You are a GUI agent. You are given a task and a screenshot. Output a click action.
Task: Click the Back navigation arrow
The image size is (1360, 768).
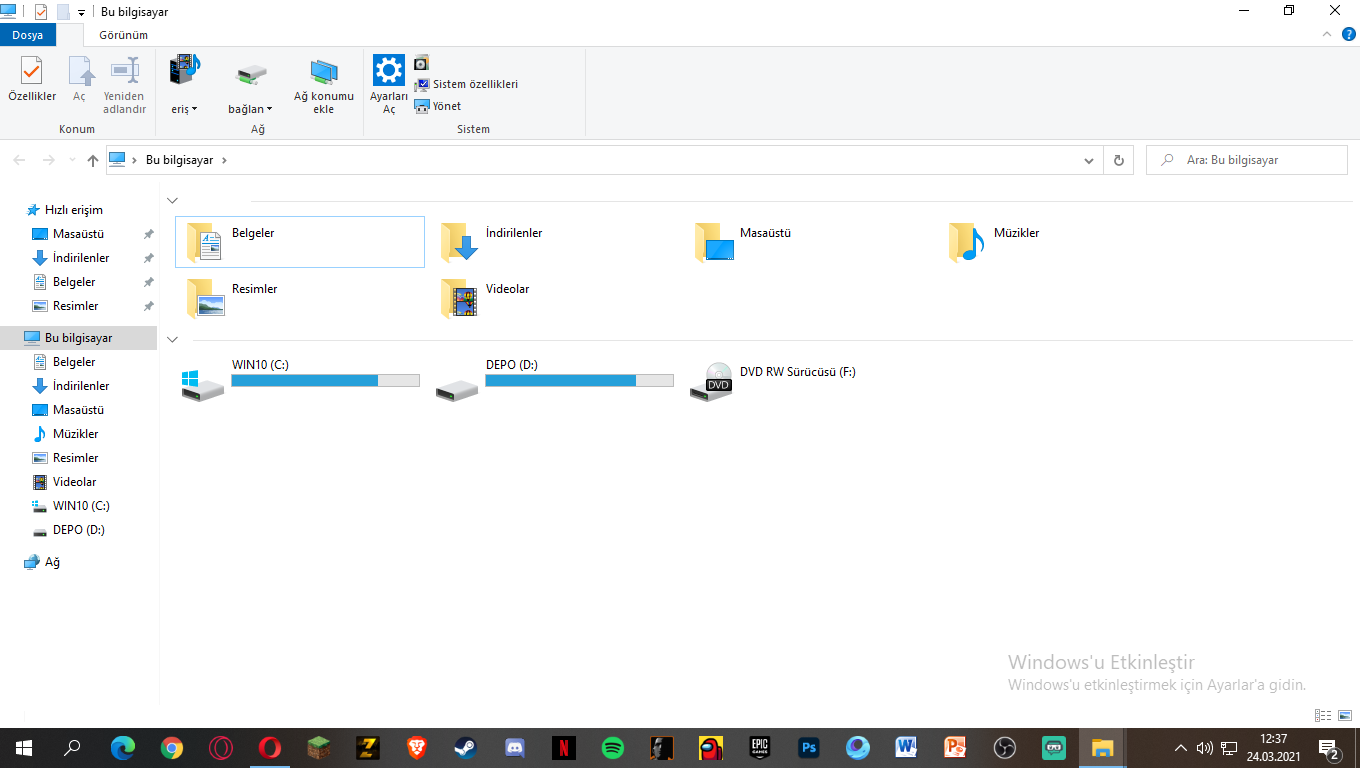[x=20, y=160]
